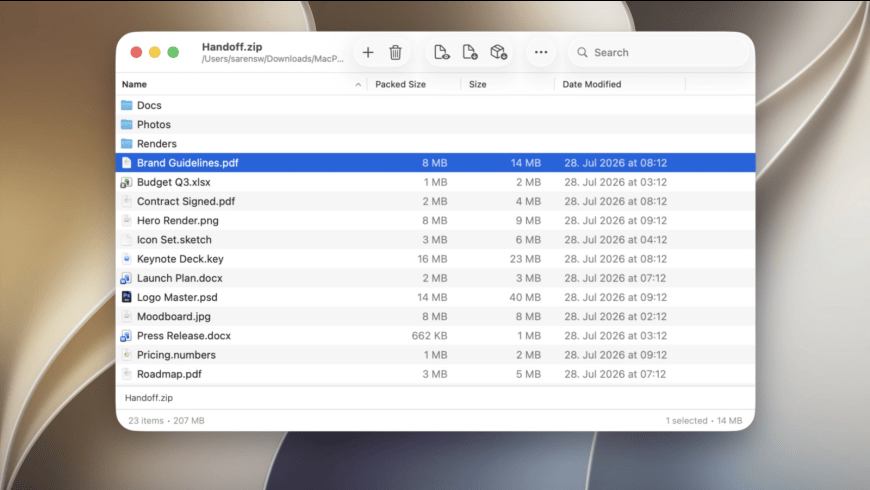Click the Docs folder icon
870x490 pixels.
pyautogui.click(x=127, y=105)
